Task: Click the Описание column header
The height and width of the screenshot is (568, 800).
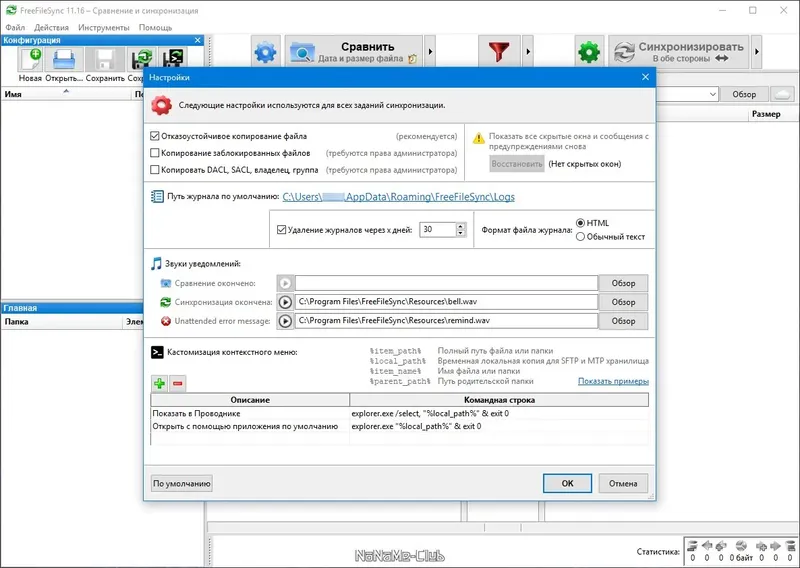Action: 250,400
